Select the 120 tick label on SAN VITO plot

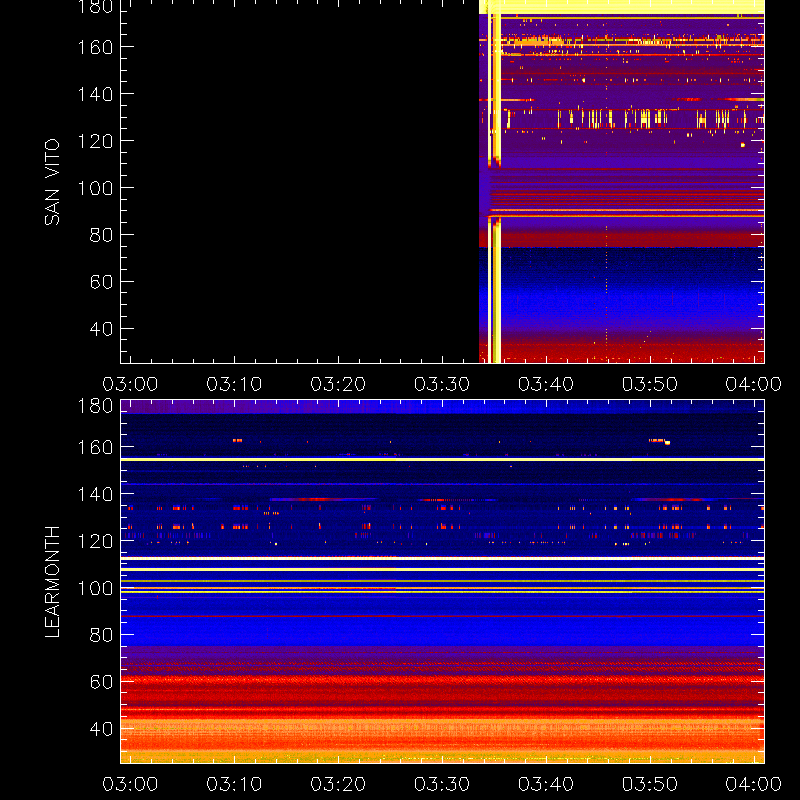(95, 141)
